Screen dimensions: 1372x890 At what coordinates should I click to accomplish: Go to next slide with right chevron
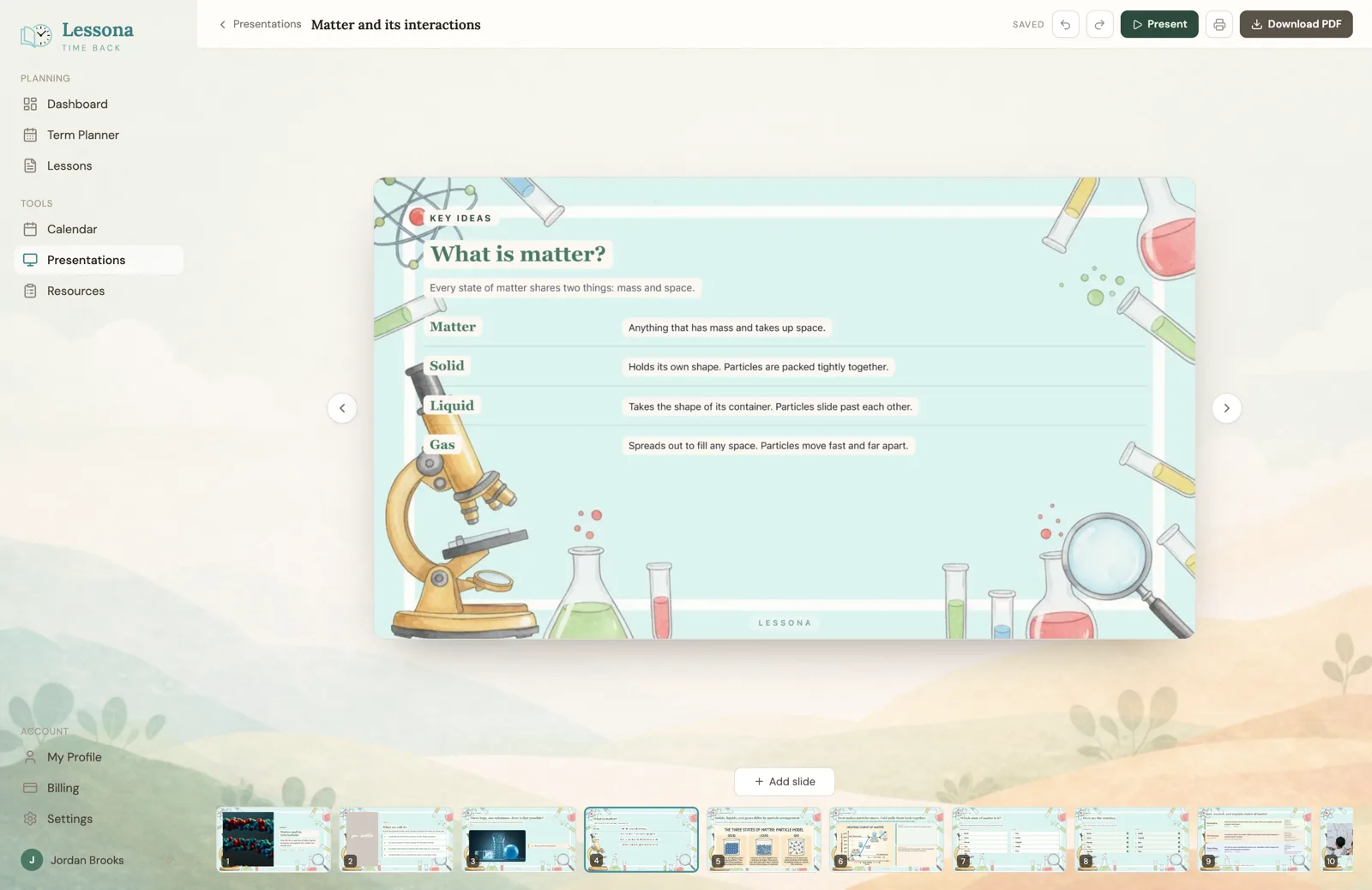point(1226,408)
